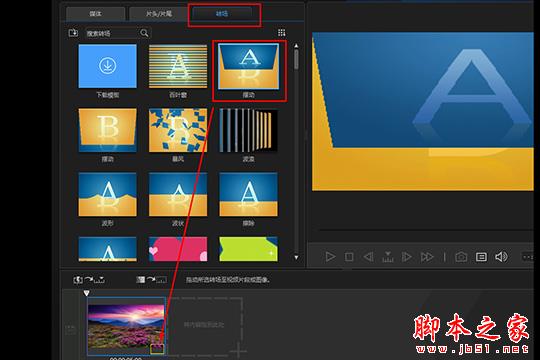Image resolution: width=540 pixels, height=360 pixels.
Task: Select the sunset flowers clip in storyboard
Action: (126, 326)
